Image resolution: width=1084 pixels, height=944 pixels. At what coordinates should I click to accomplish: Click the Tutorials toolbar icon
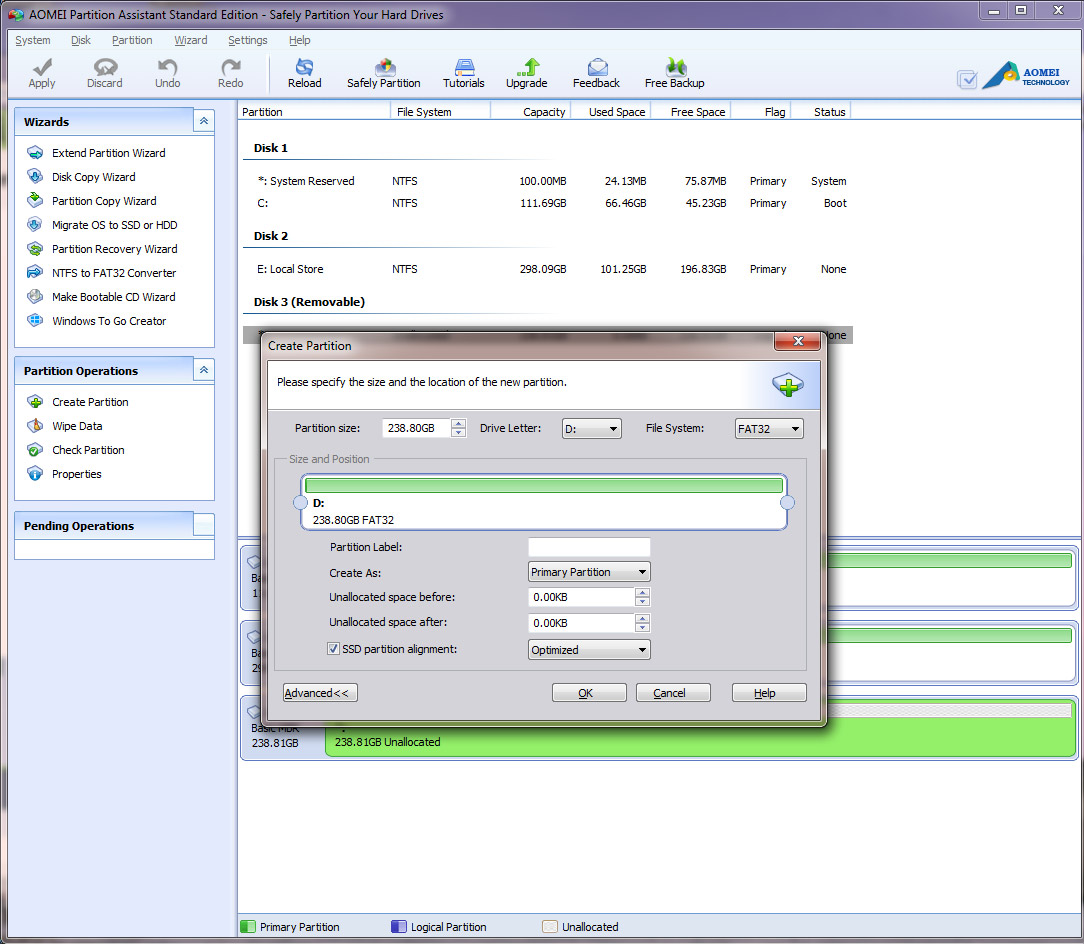pyautogui.click(x=463, y=72)
